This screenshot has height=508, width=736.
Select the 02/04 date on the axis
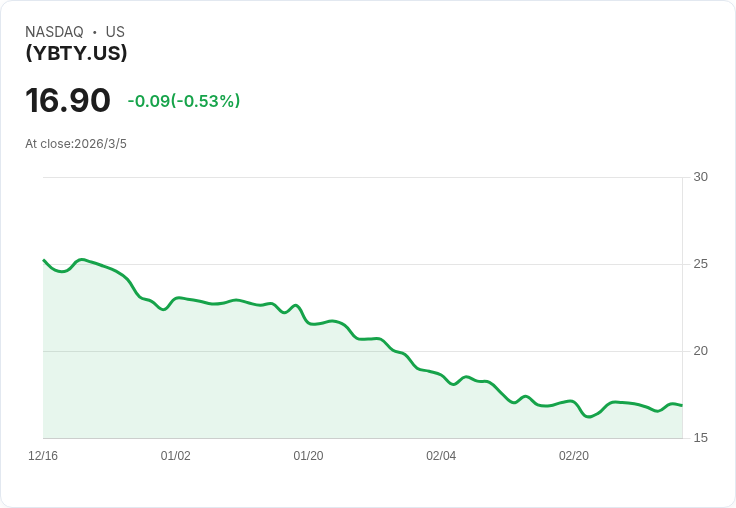tap(441, 455)
